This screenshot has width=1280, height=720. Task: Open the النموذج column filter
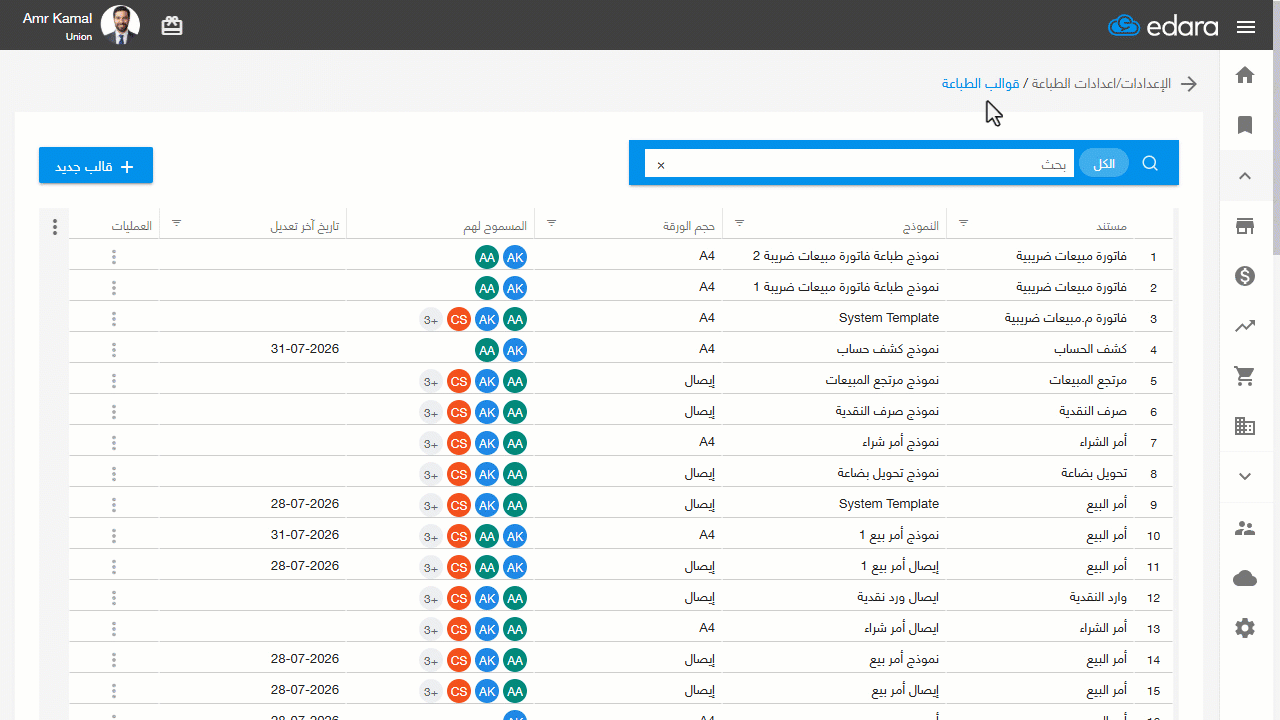click(x=740, y=223)
